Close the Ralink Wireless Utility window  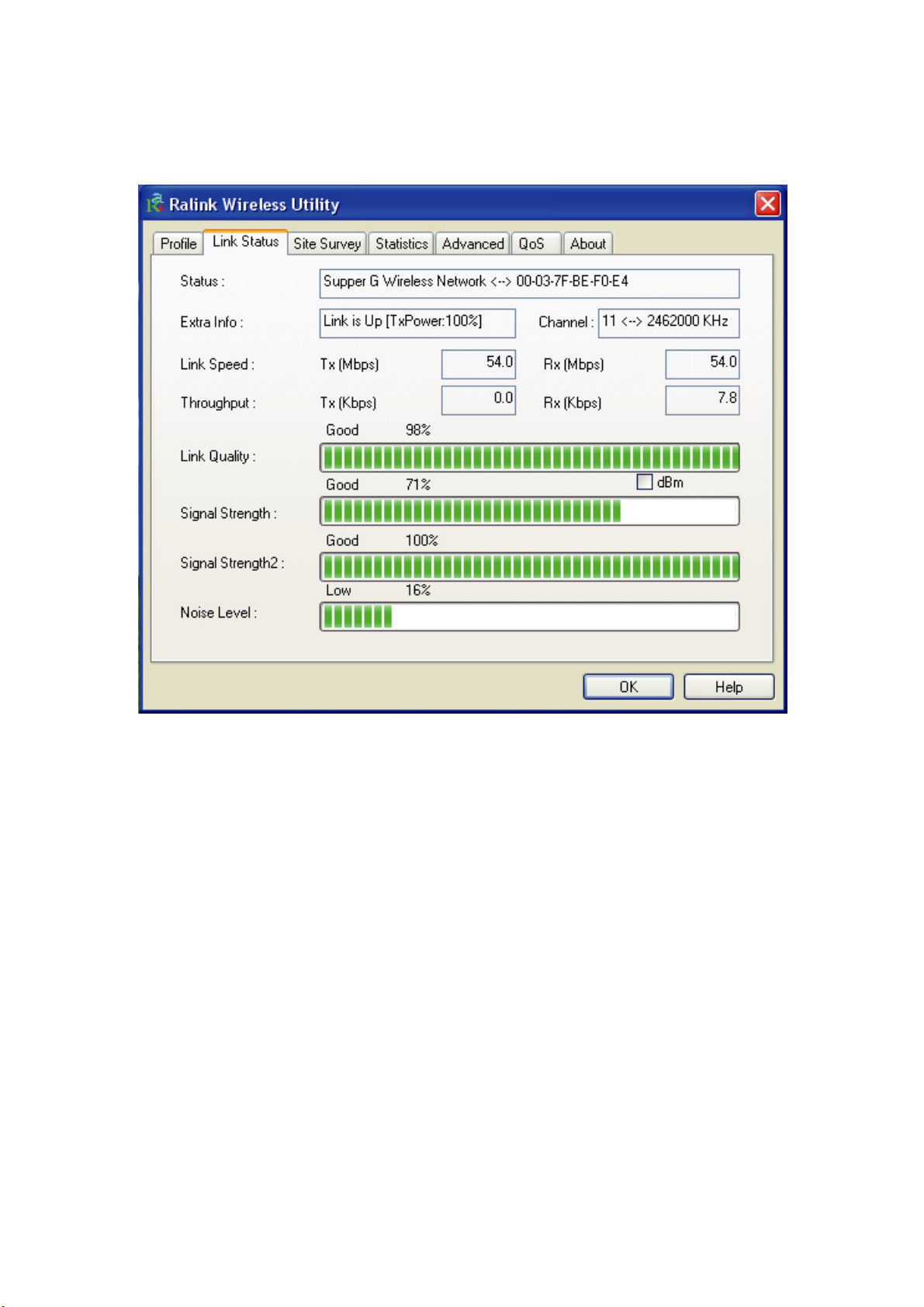(767, 204)
